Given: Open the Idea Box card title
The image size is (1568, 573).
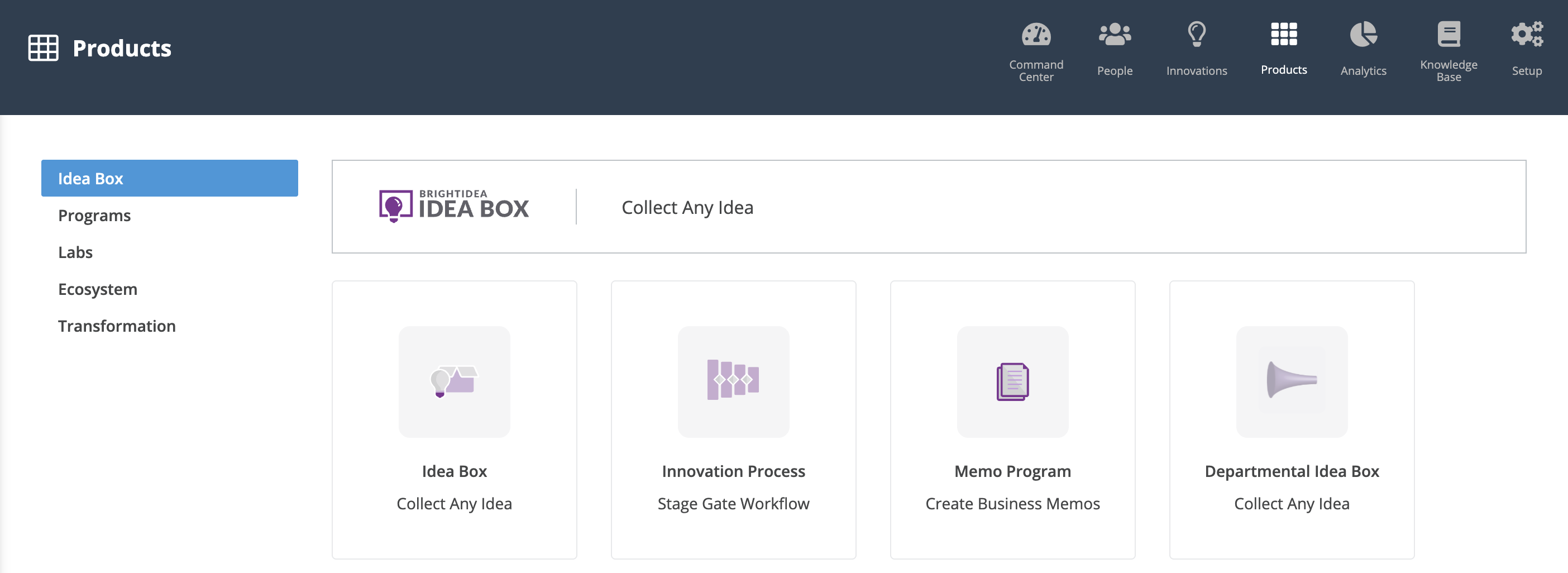Looking at the screenshot, I should [x=454, y=471].
